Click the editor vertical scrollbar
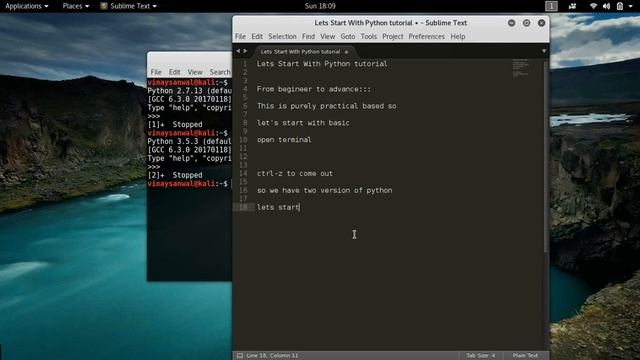This screenshot has height=360, width=640. point(546,157)
